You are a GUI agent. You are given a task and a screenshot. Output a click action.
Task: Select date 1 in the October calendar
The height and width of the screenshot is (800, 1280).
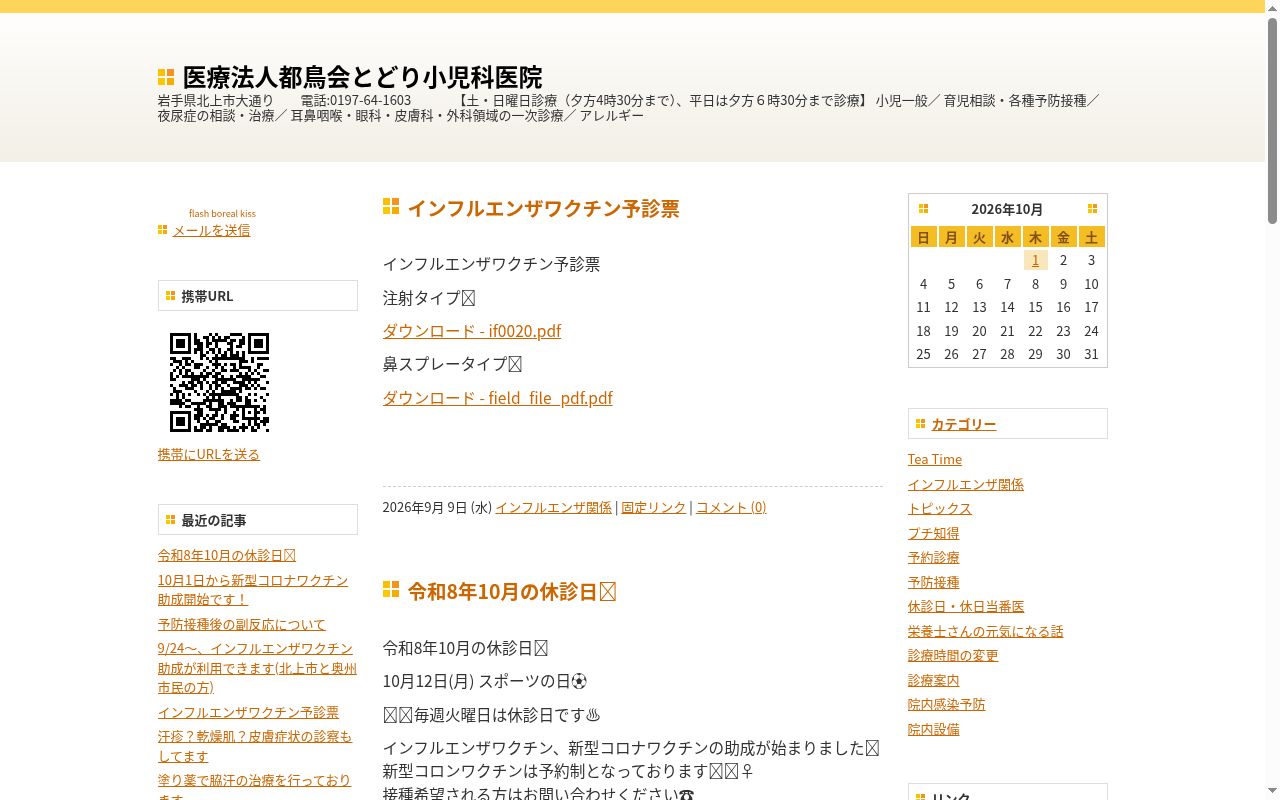coord(1035,260)
